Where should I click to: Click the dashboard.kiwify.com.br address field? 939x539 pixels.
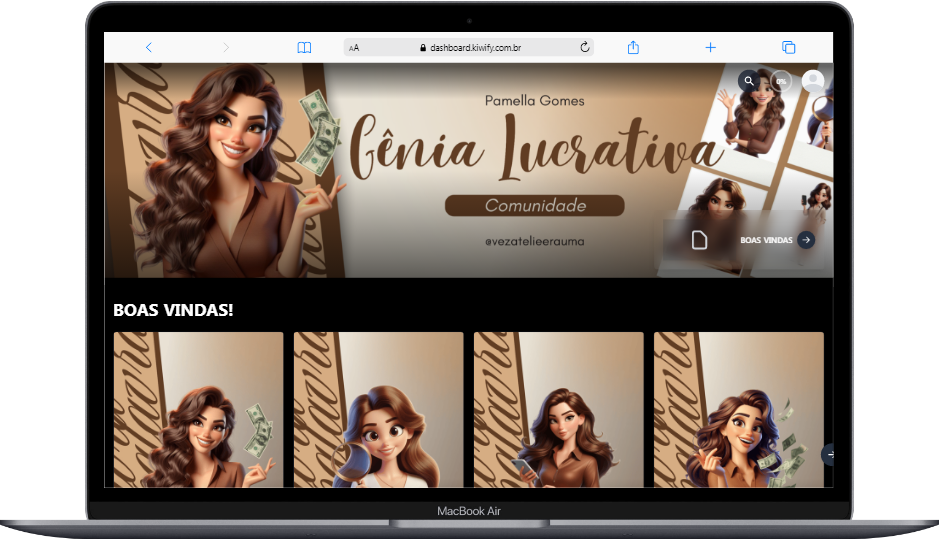(x=475, y=47)
